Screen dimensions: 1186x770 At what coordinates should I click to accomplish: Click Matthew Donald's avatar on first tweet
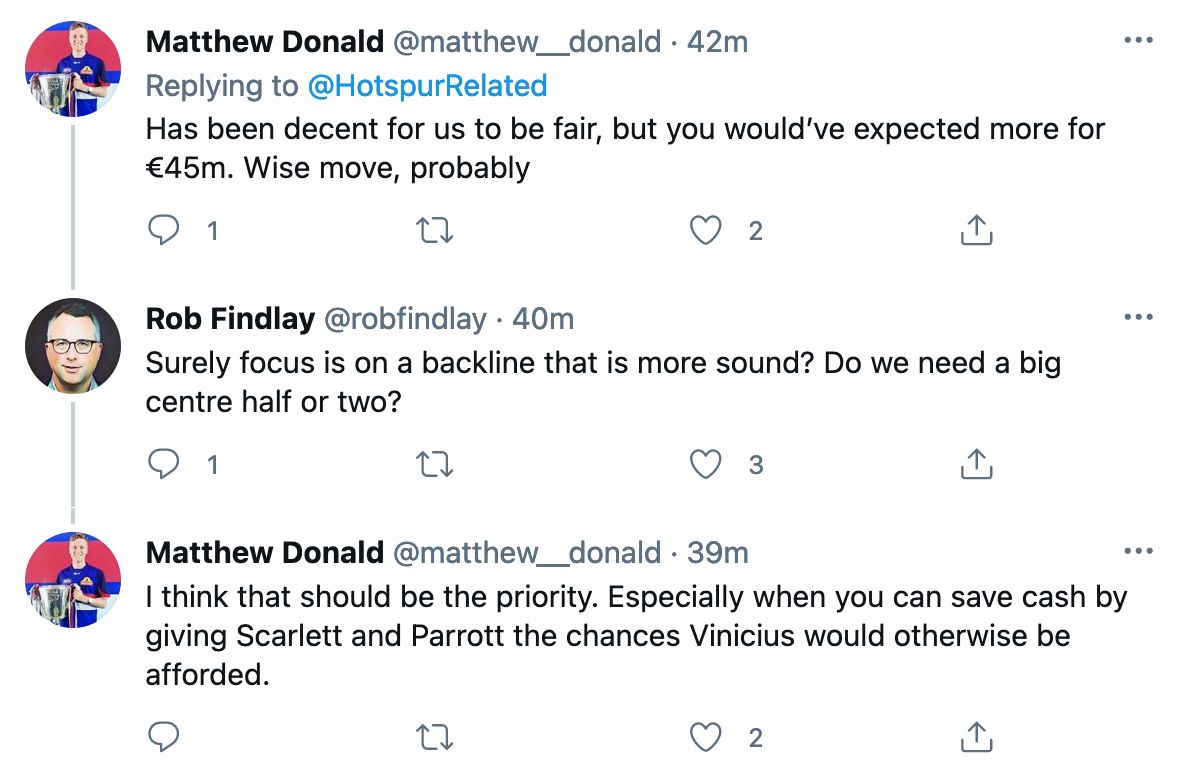(x=72, y=68)
